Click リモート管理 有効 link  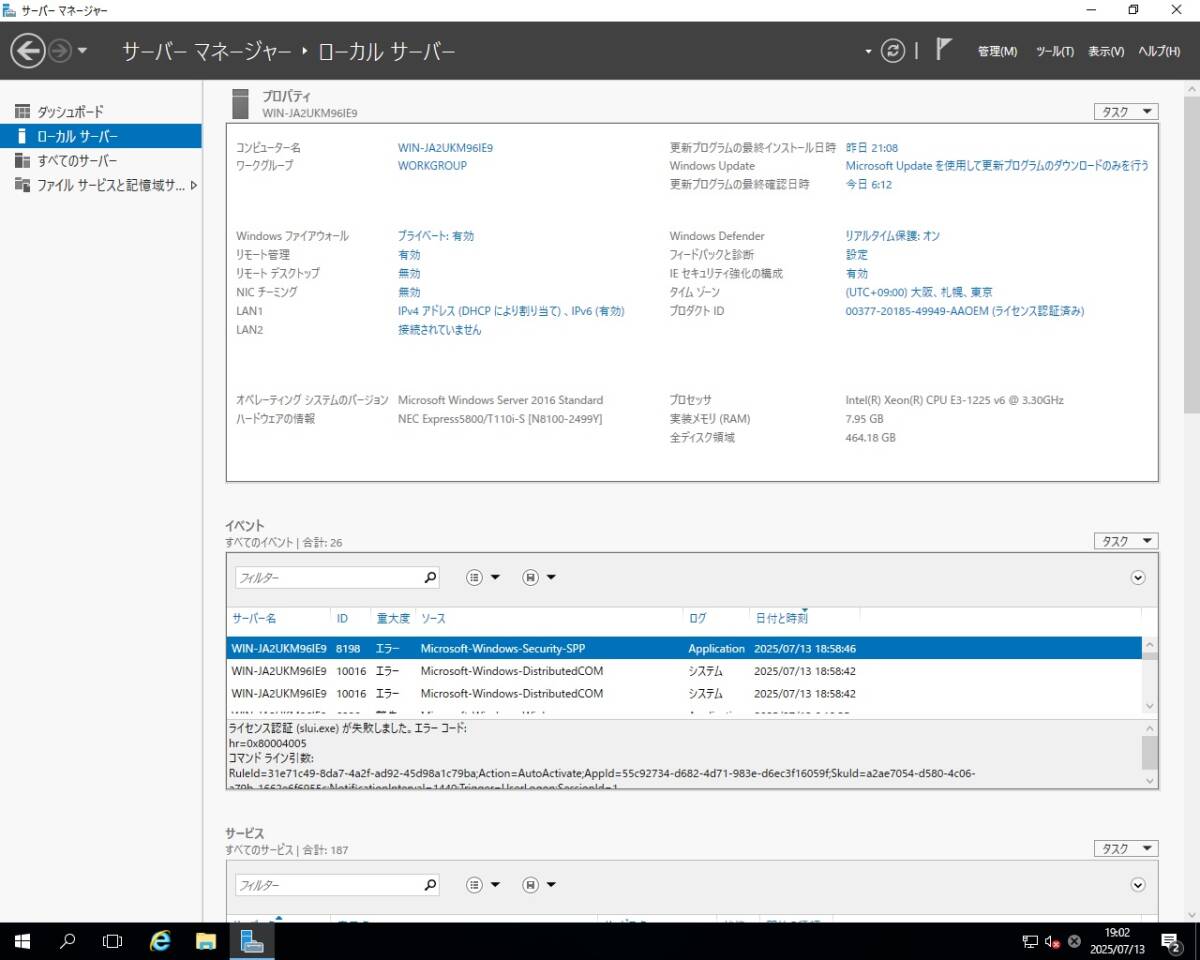tap(409, 255)
